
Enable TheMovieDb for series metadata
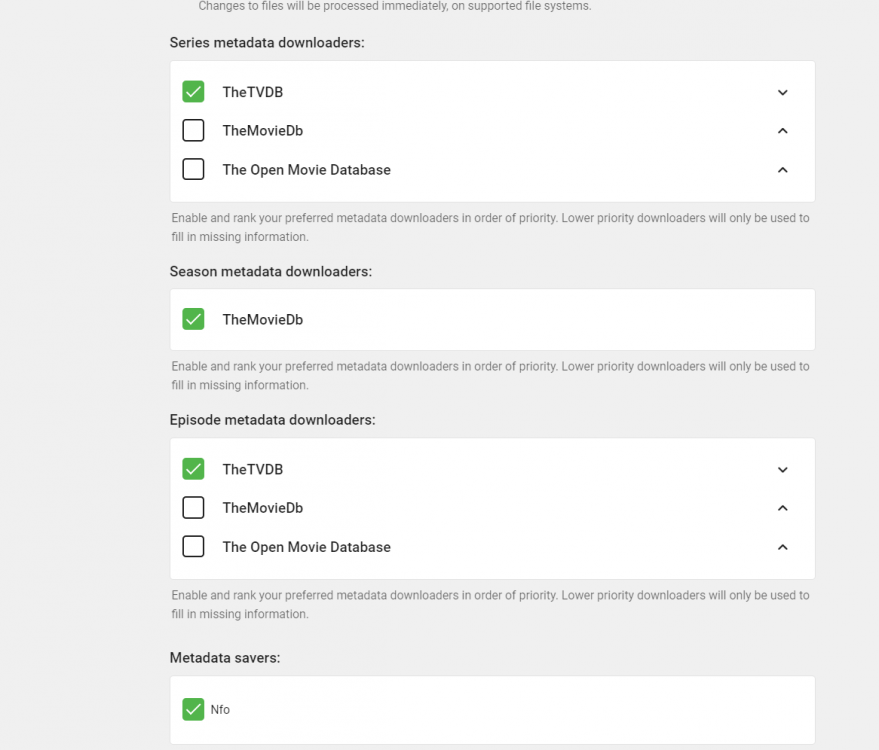coord(193,130)
